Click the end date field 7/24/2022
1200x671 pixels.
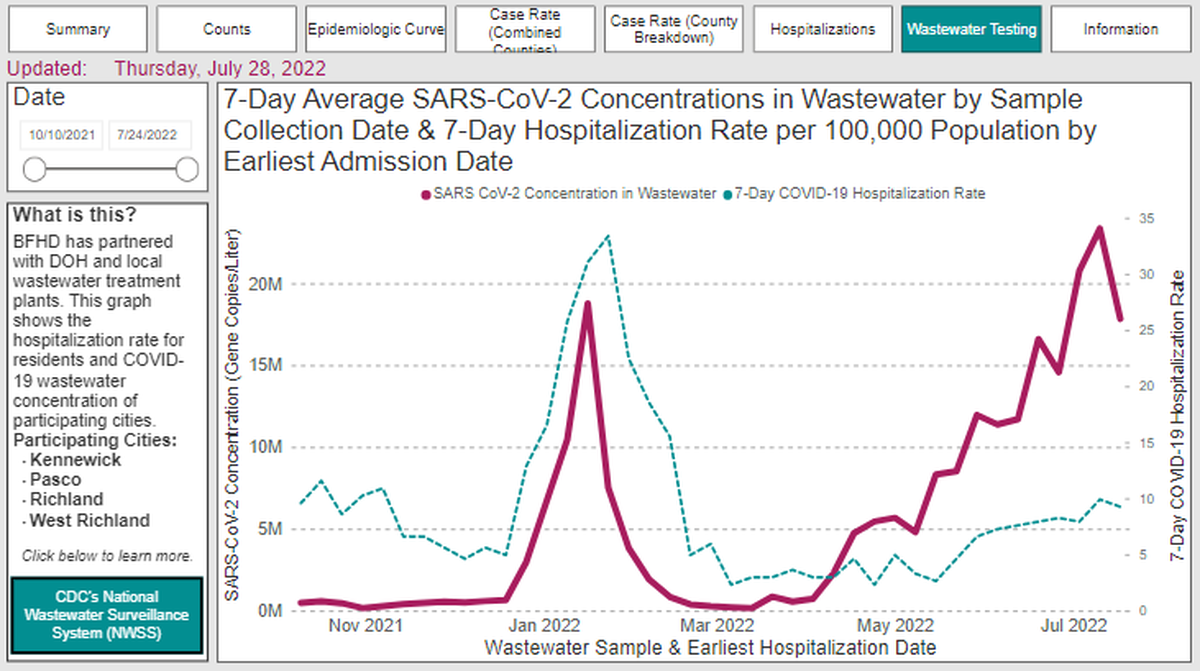[150, 135]
